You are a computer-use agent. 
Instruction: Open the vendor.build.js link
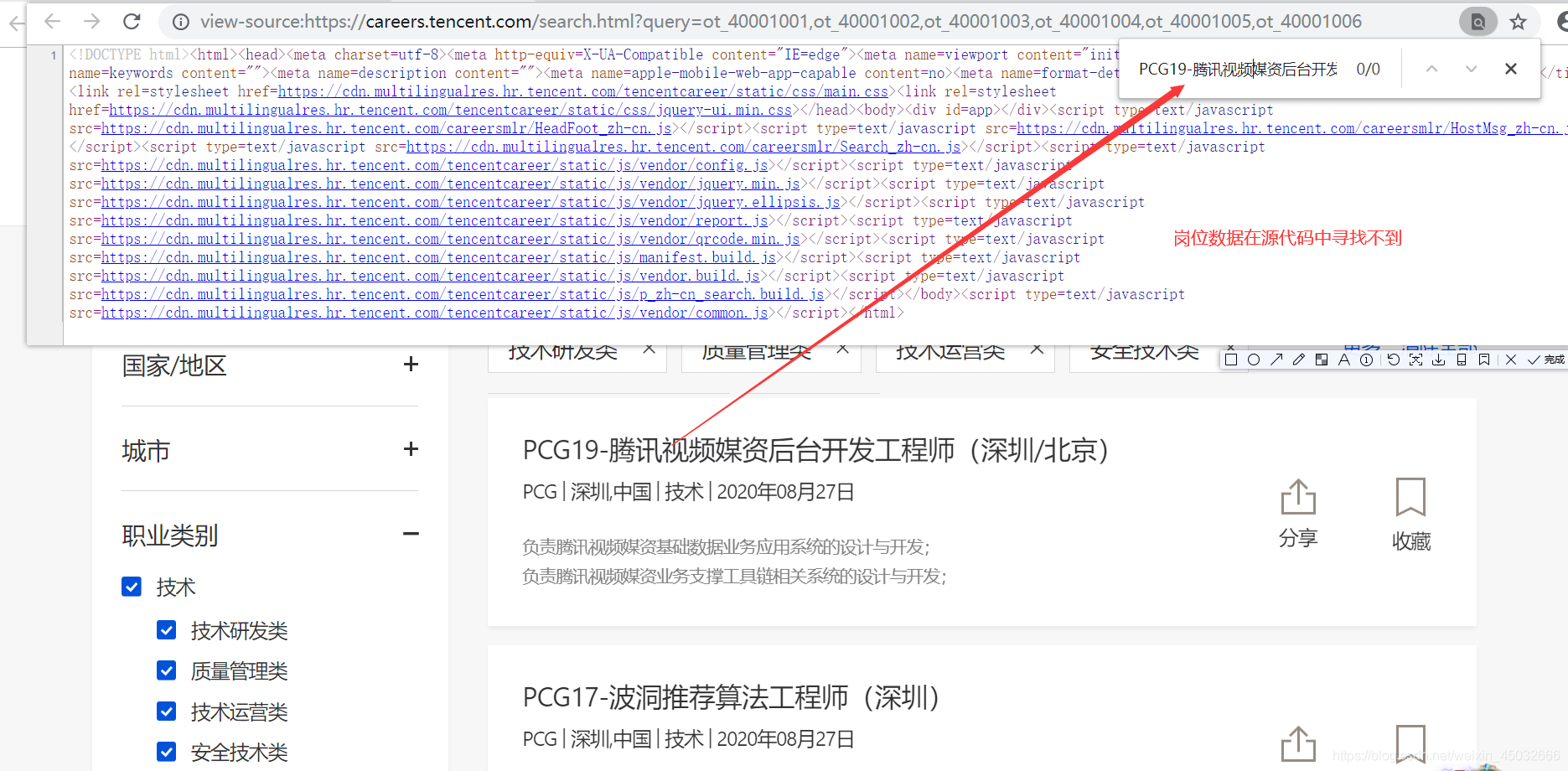(431, 276)
